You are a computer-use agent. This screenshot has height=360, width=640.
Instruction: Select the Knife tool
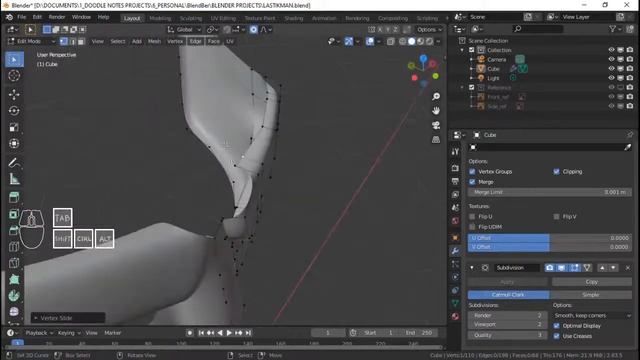click(x=13, y=263)
